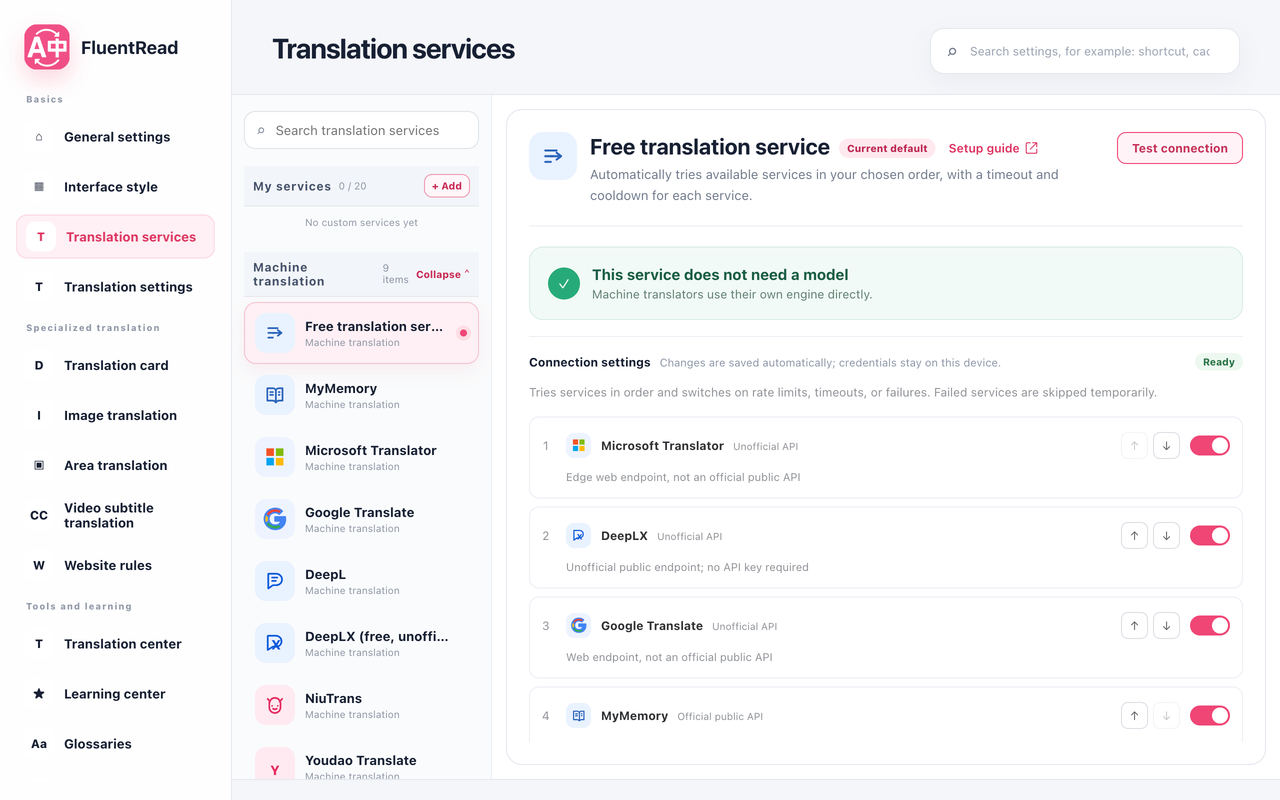Move Microsoft Translator down in order
The height and width of the screenshot is (800, 1280).
point(1166,446)
